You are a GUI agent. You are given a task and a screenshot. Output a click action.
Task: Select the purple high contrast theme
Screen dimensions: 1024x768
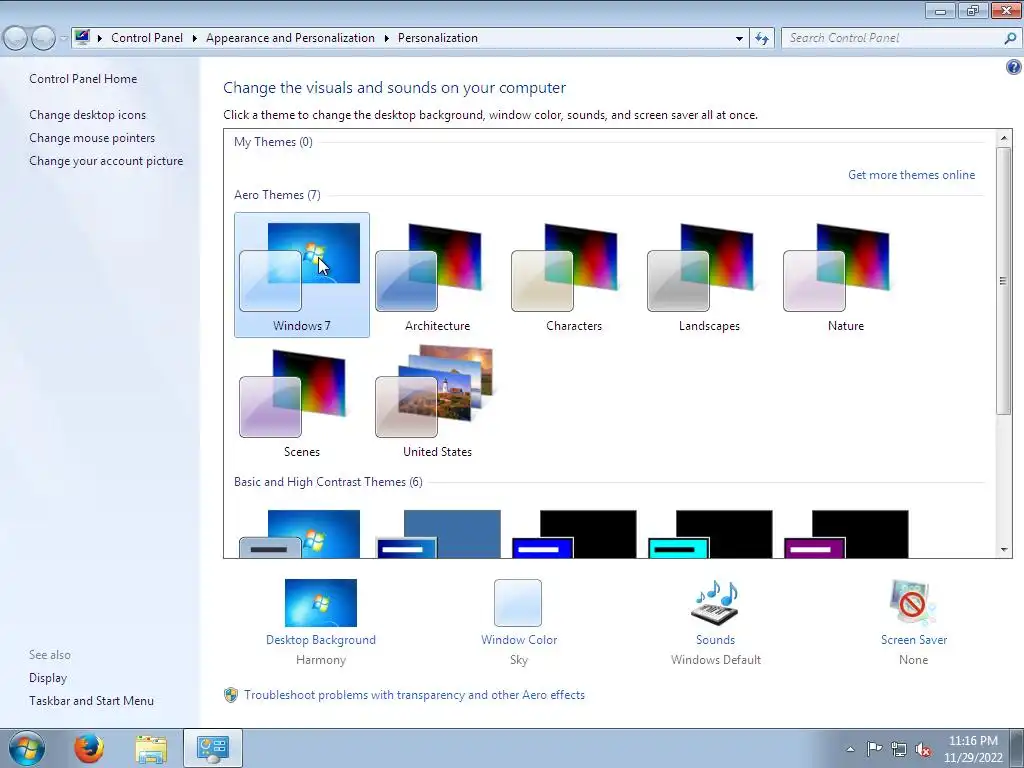click(846, 534)
